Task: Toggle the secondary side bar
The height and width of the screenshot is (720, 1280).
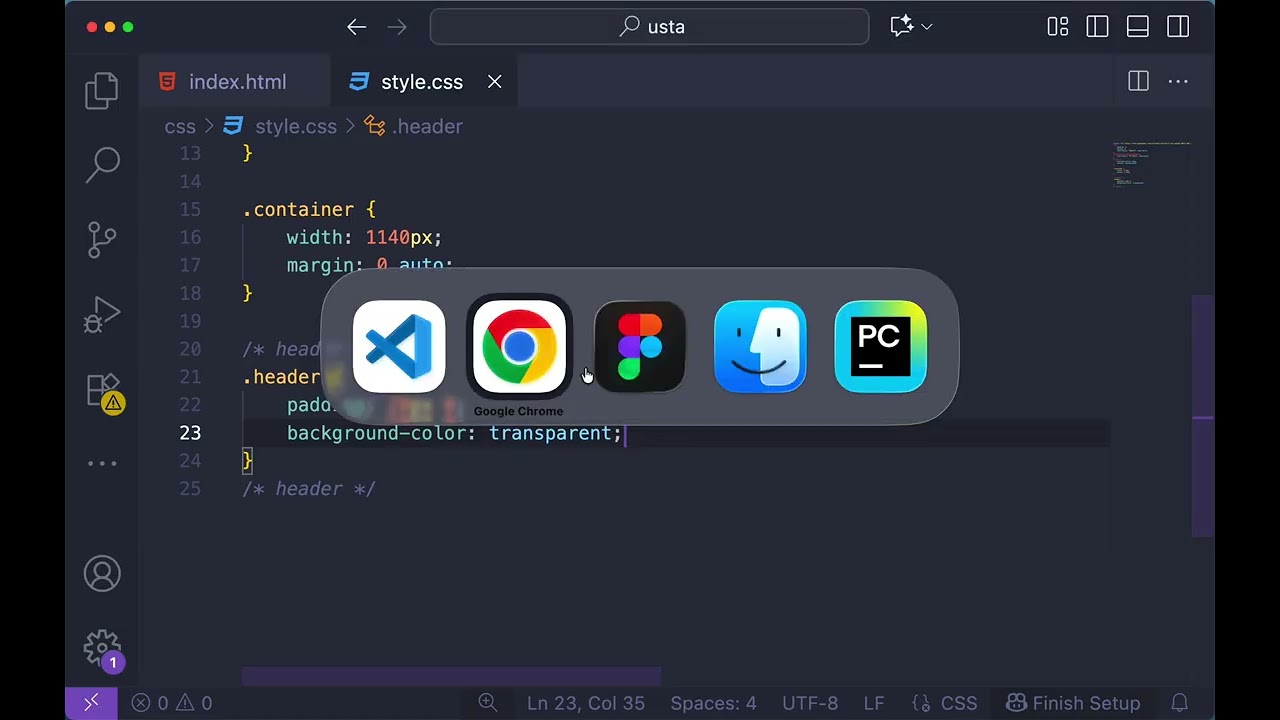Action: [1178, 27]
